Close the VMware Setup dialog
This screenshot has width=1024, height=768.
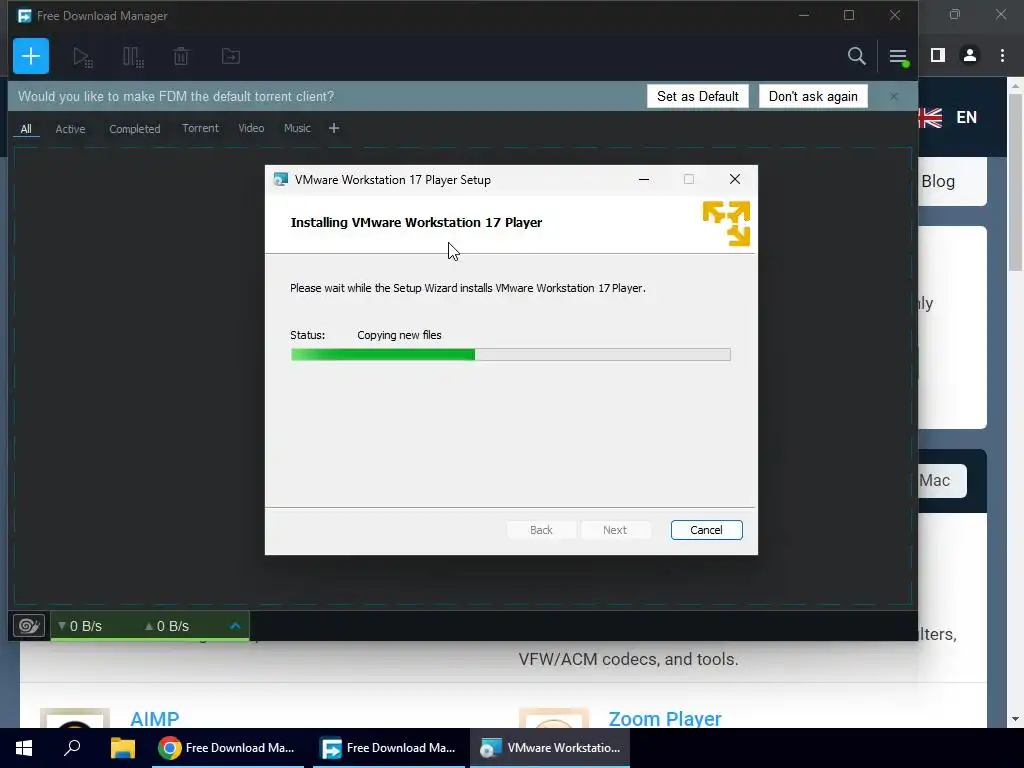pyautogui.click(x=735, y=180)
